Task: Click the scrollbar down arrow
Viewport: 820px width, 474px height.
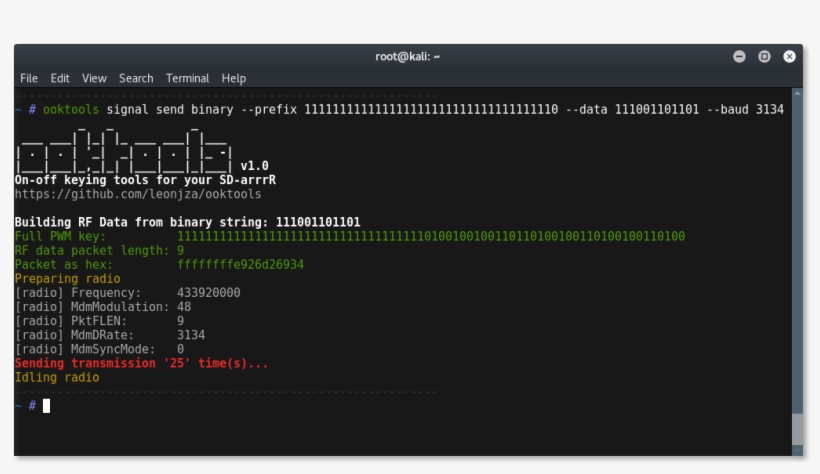Action: 797,450
